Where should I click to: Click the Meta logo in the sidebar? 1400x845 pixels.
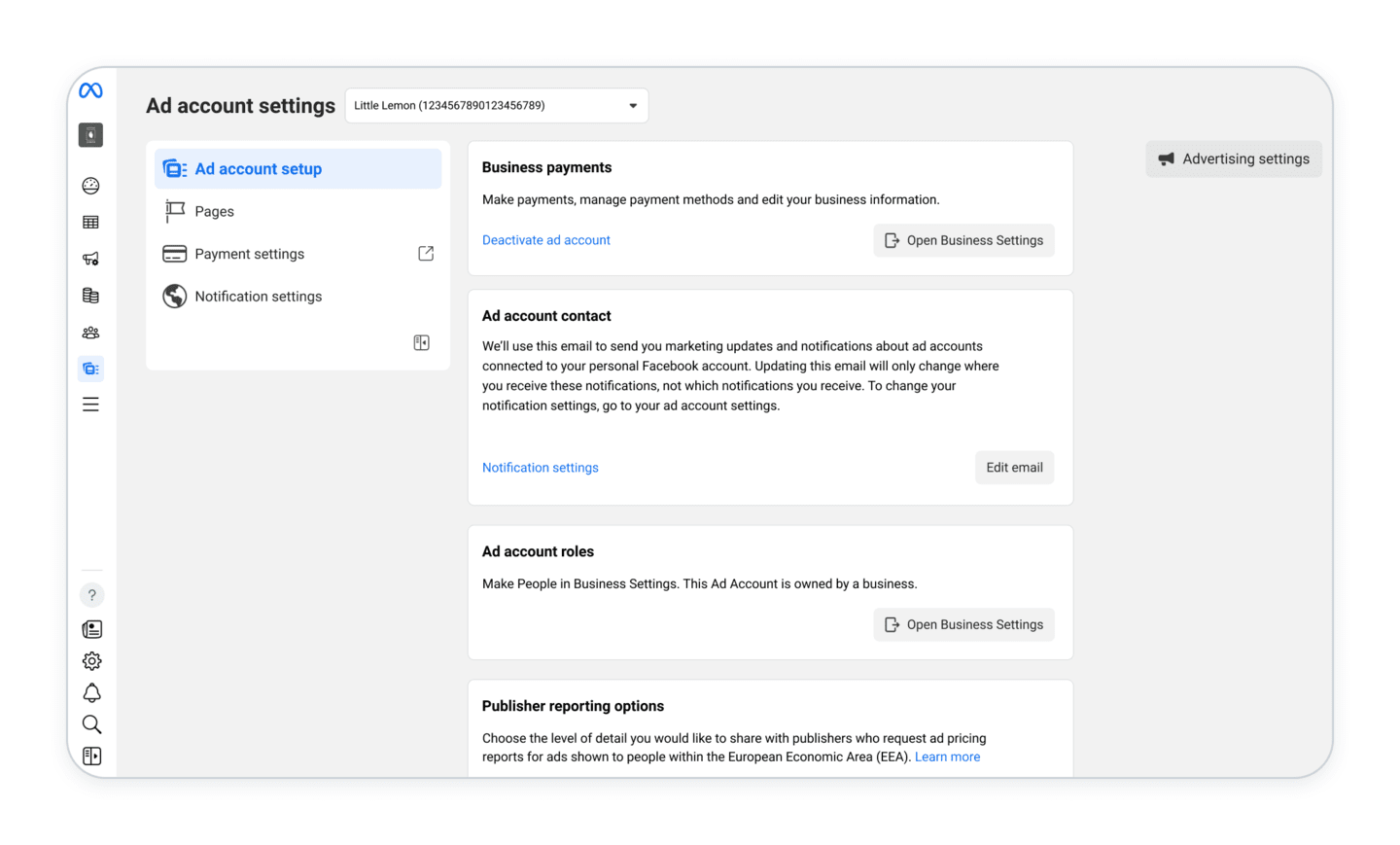[90, 90]
